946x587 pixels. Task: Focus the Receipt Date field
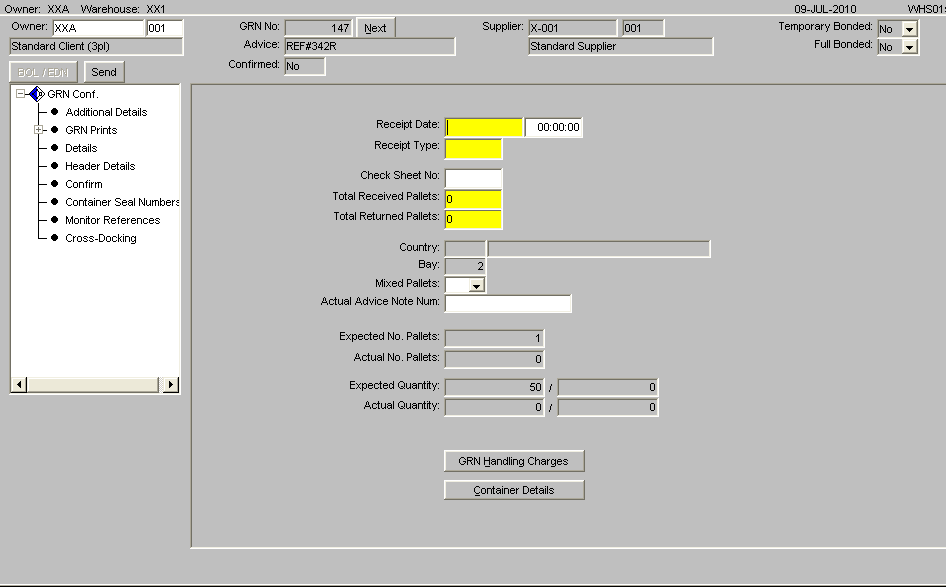pyautogui.click(x=484, y=127)
